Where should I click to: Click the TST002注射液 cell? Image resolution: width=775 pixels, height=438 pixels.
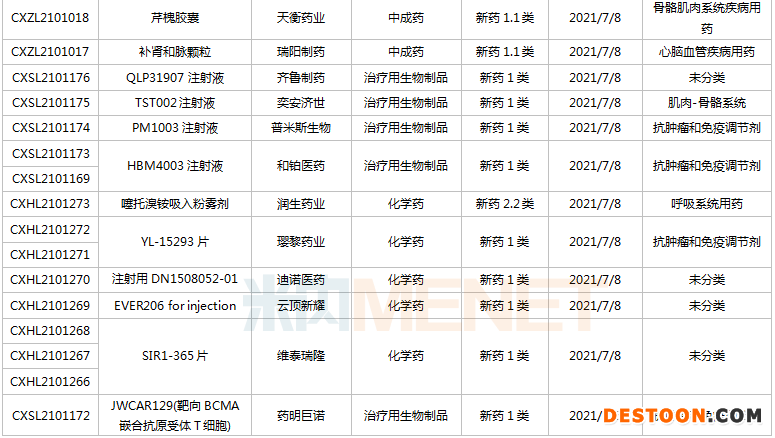point(175,103)
